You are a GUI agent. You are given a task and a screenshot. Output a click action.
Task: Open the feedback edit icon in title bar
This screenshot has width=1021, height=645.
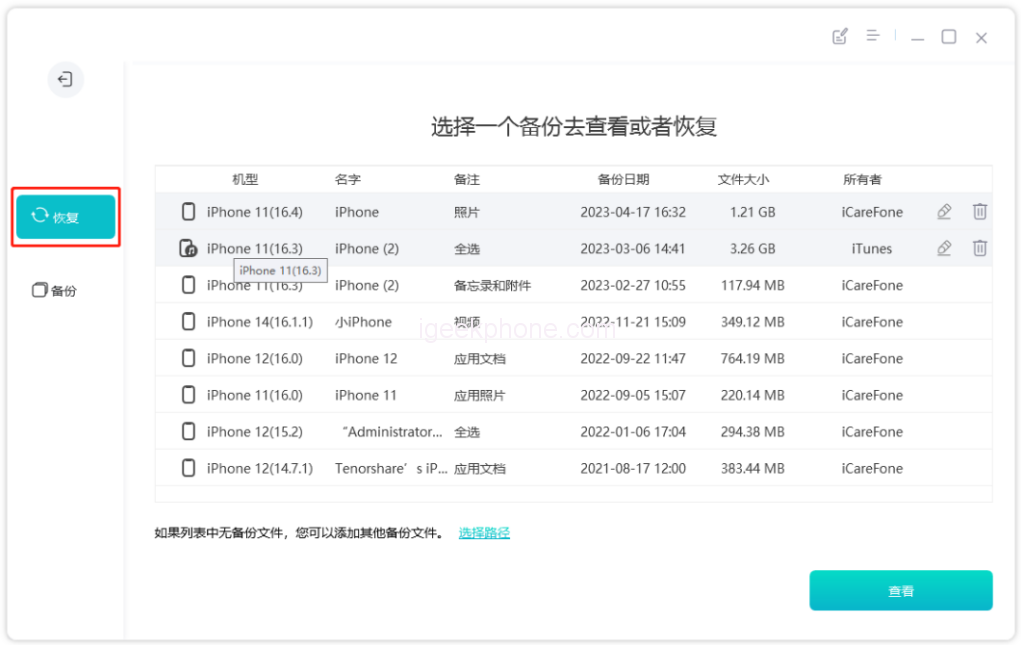[840, 37]
